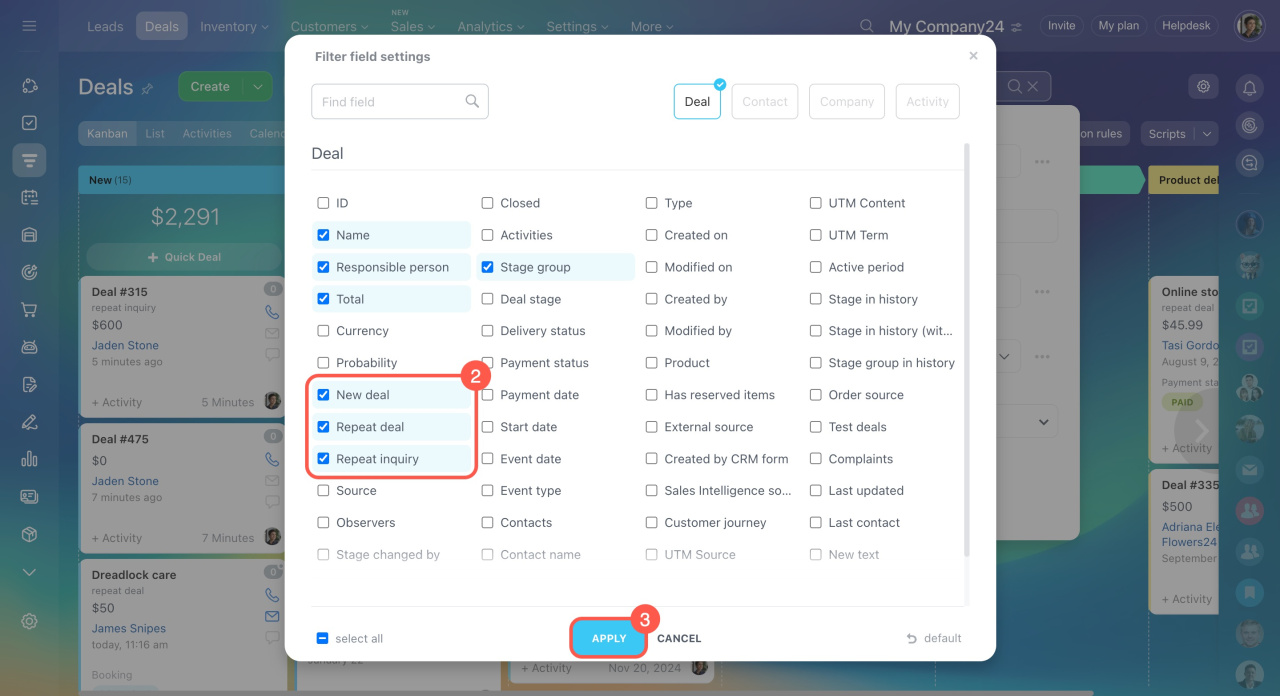The image size is (1280, 696).
Task: Open the calendar icon in left sidebar
Action: tap(29, 197)
